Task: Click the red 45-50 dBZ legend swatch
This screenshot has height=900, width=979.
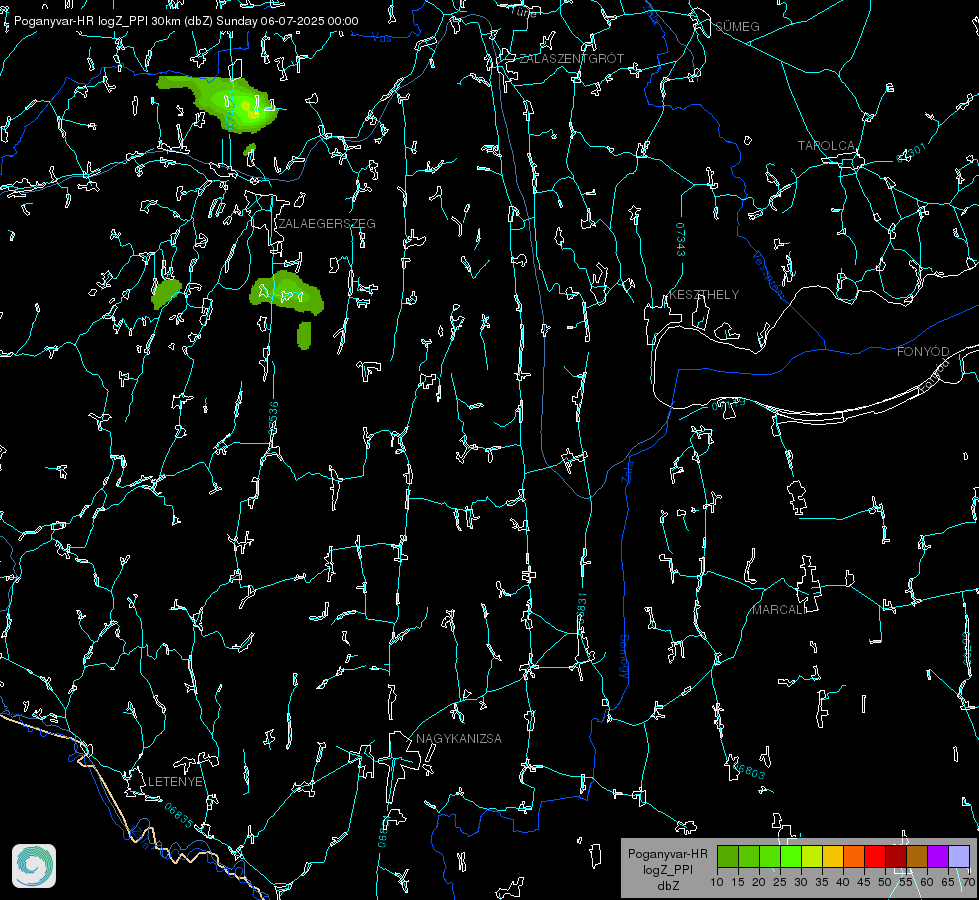Action: click(x=875, y=856)
